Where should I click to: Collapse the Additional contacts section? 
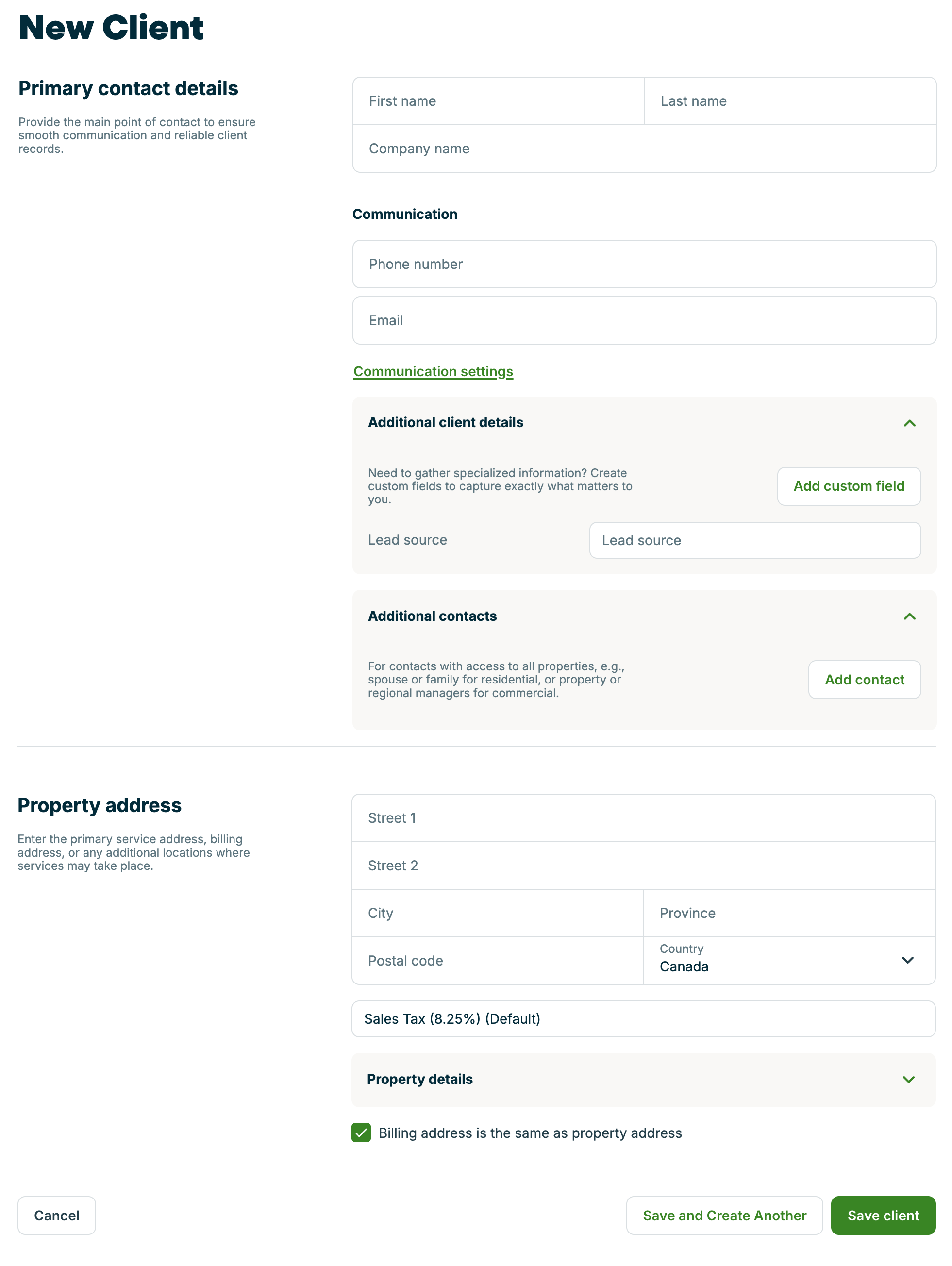click(x=909, y=616)
